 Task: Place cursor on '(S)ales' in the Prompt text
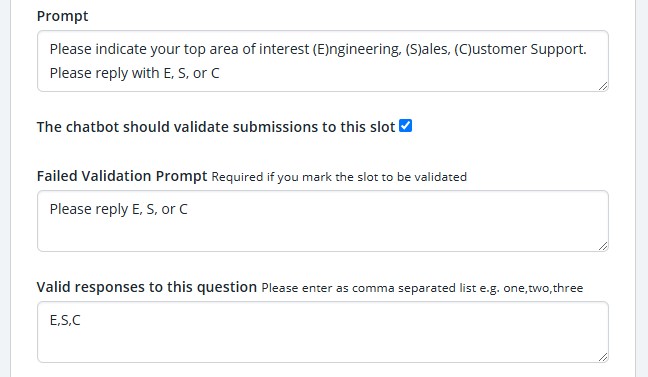coord(428,49)
